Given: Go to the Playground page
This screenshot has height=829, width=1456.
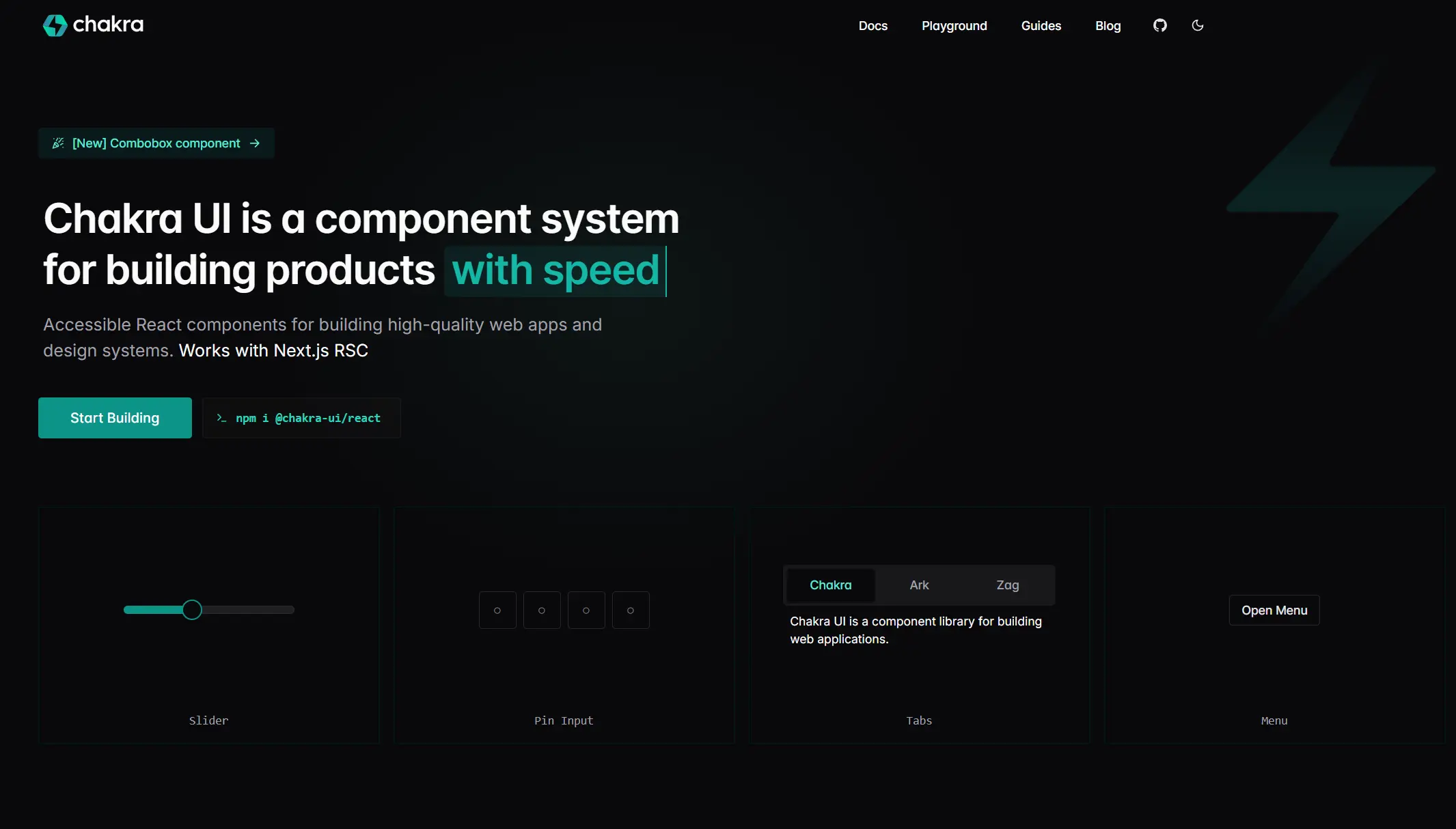Looking at the screenshot, I should 954,26.
